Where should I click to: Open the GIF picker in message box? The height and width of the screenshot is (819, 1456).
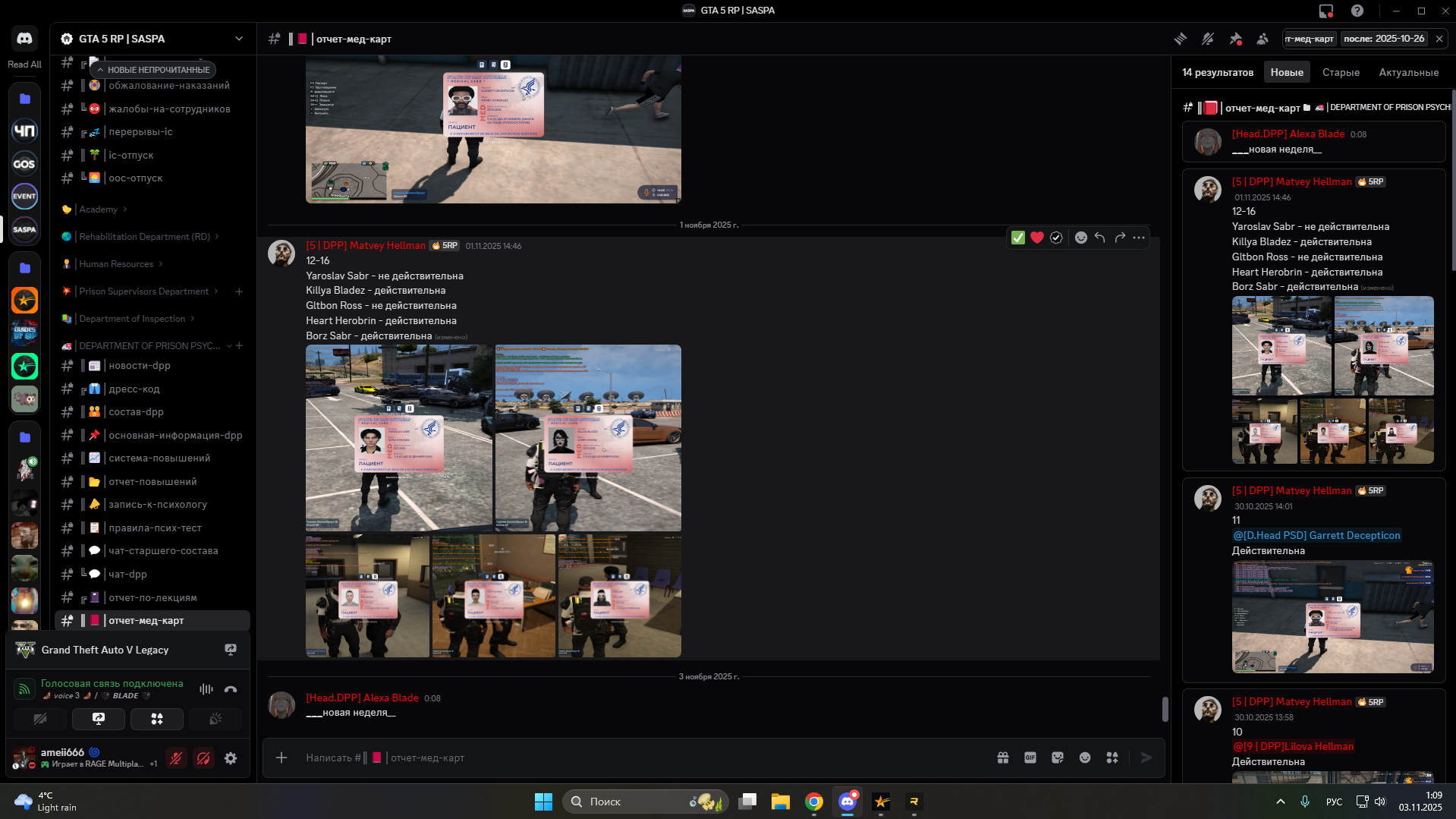point(1030,758)
